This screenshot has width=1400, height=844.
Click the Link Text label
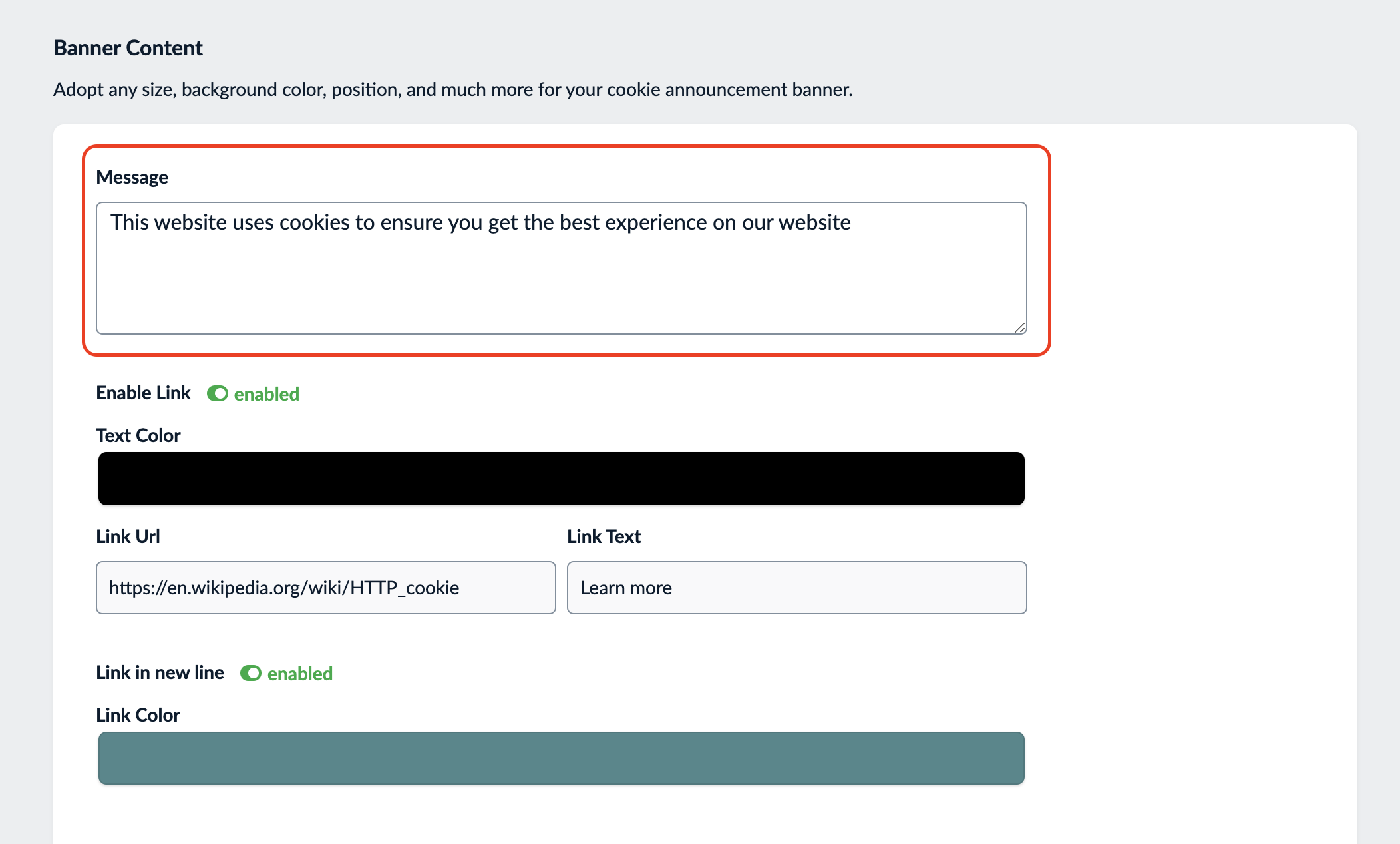click(604, 536)
